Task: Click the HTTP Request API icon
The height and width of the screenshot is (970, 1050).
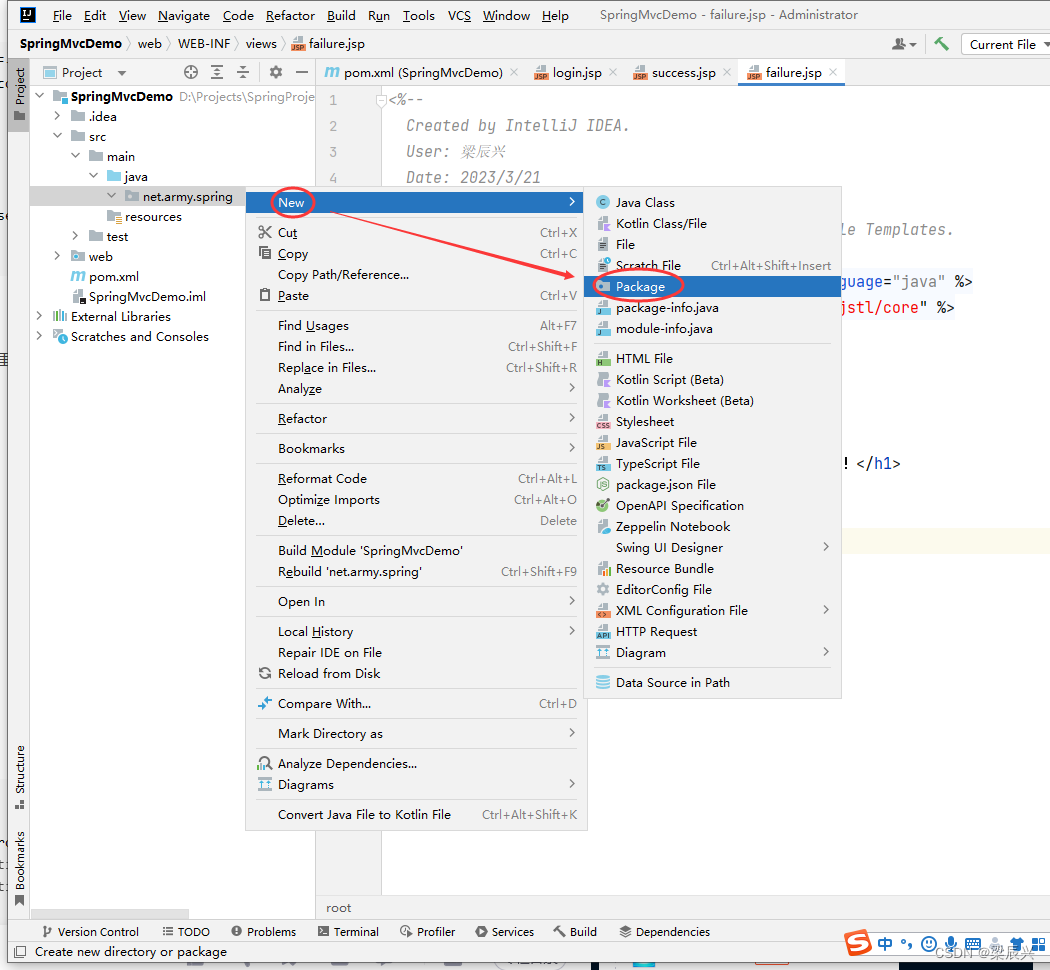Action: [603, 632]
